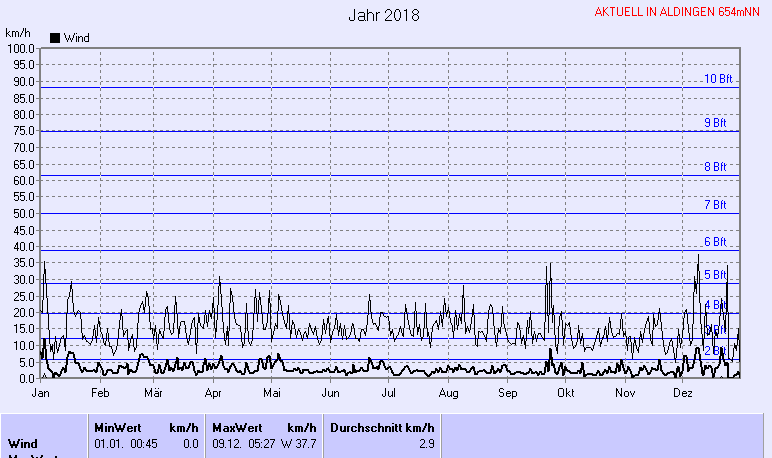Click the max value W 37.7 cell
The width and height of the screenshot is (772, 458).
296,443
